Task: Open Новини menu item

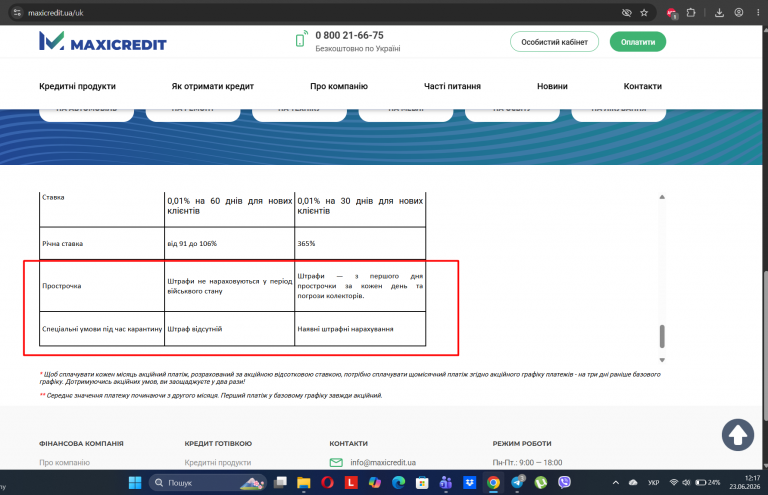Action: coord(552,86)
